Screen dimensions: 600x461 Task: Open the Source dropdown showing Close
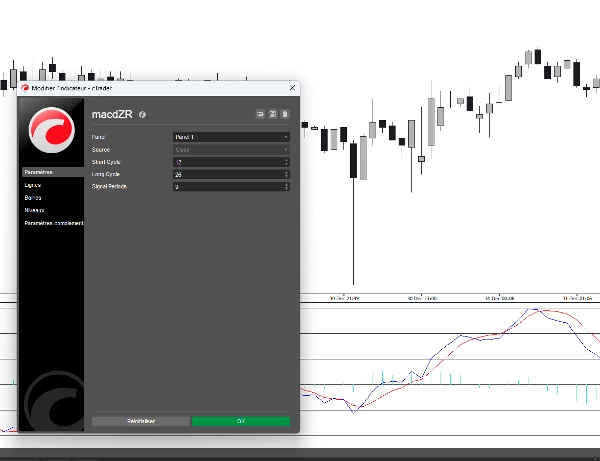[x=231, y=149]
